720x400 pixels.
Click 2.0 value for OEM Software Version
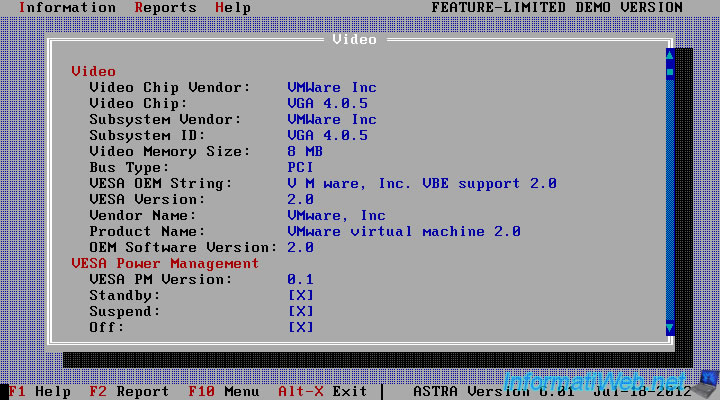[x=300, y=248]
